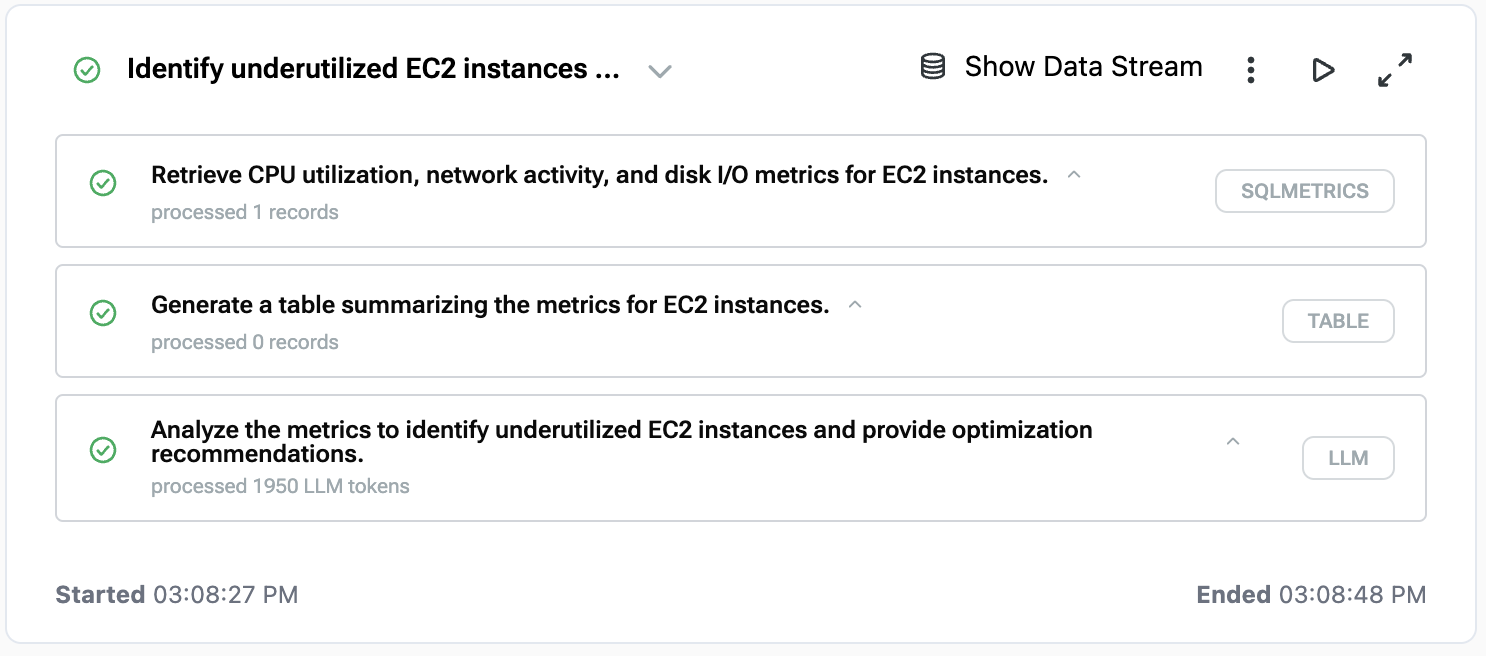
Task: Click the Show Data Stream text link
Action: pos(1083,67)
